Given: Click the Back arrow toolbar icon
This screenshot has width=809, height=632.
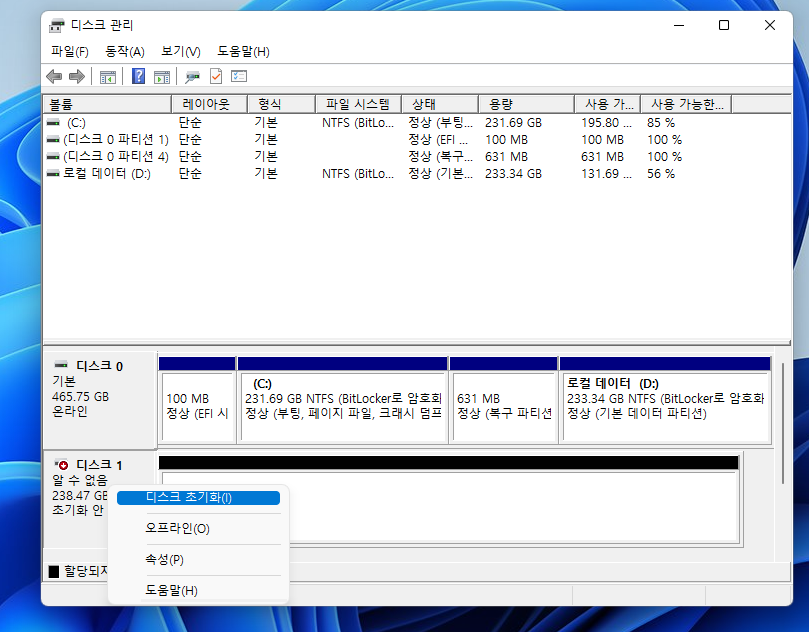Looking at the screenshot, I should click(54, 77).
